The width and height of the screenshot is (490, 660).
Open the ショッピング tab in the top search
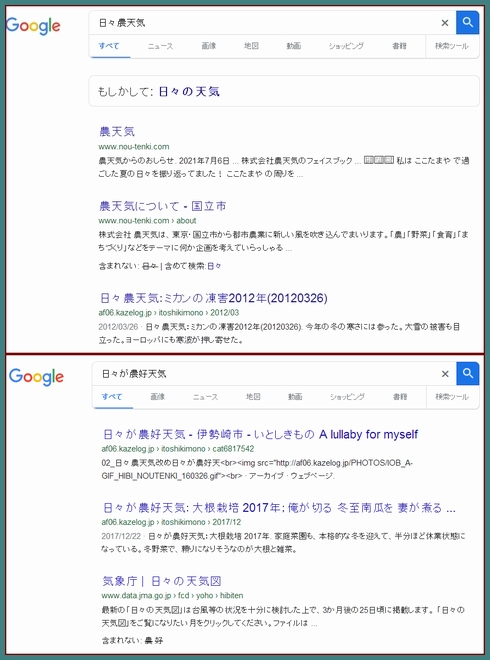[346, 46]
